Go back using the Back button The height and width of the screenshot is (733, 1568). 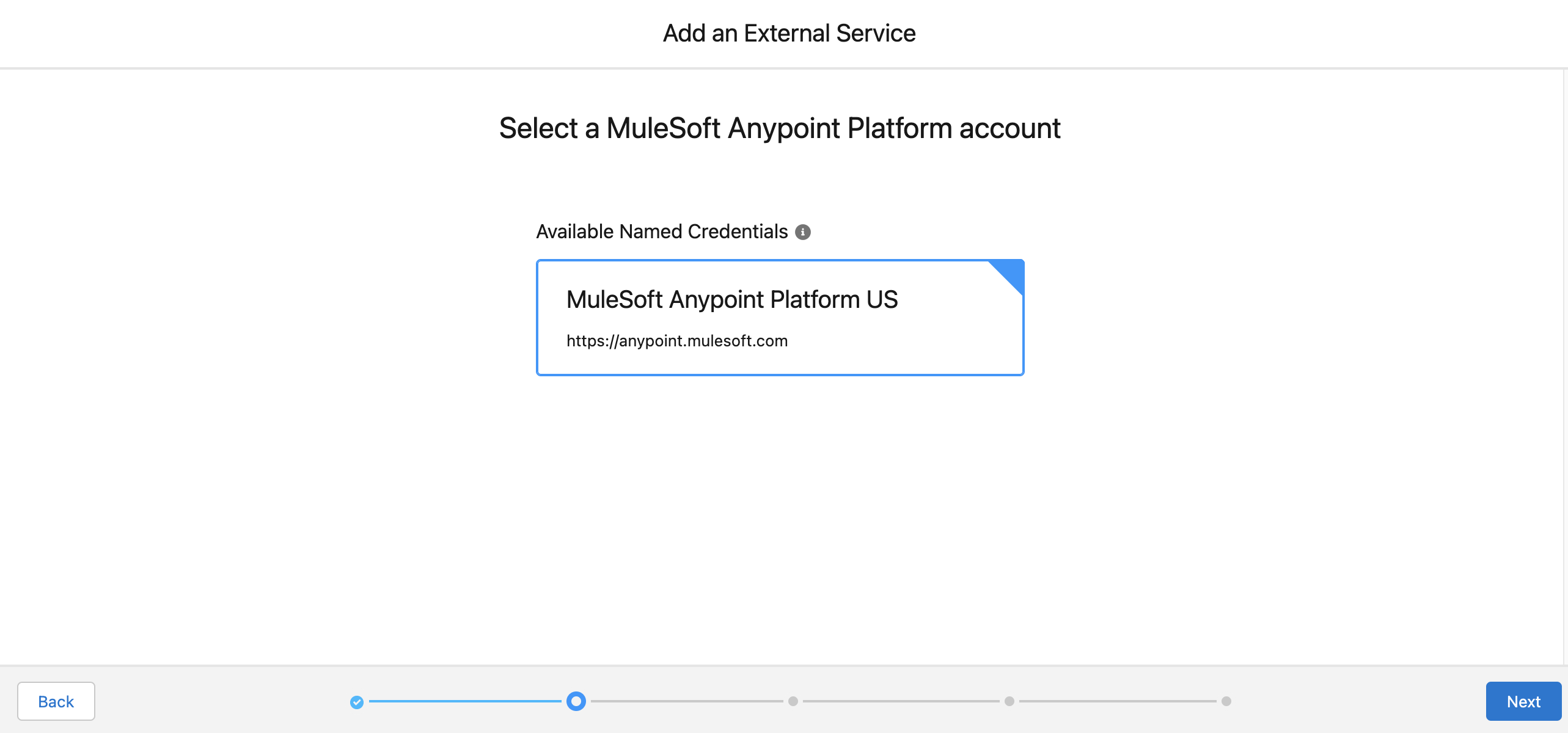click(56, 701)
